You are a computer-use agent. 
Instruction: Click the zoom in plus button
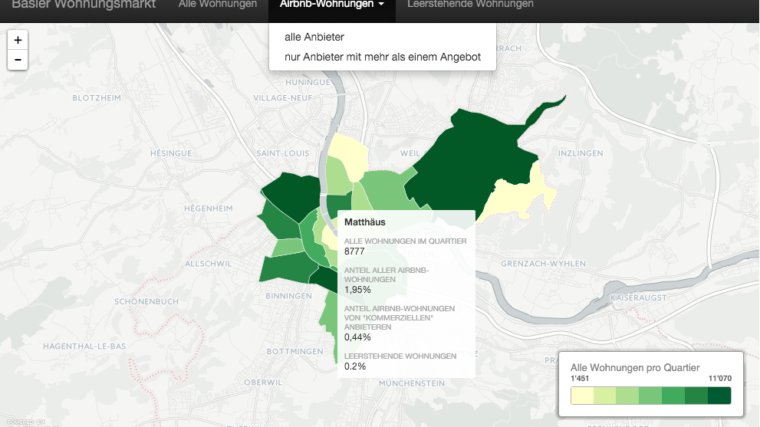(x=18, y=40)
